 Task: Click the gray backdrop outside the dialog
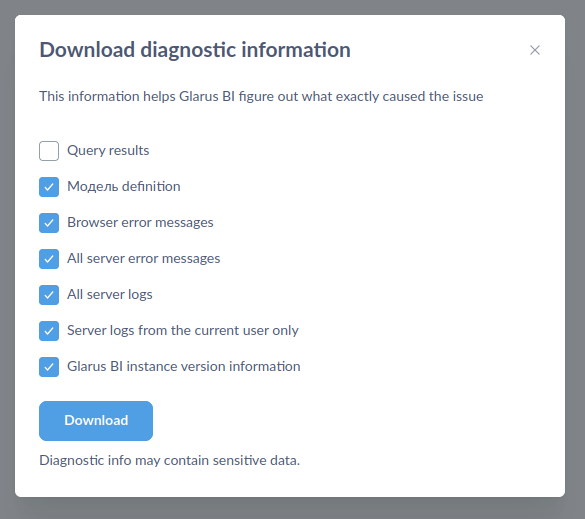point(291,508)
